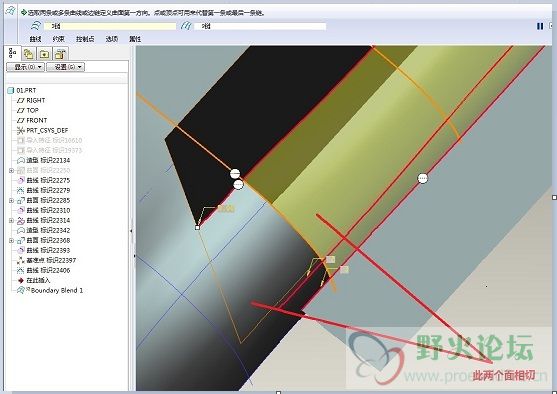Pause the feature tool with pause button

[x=540, y=26]
